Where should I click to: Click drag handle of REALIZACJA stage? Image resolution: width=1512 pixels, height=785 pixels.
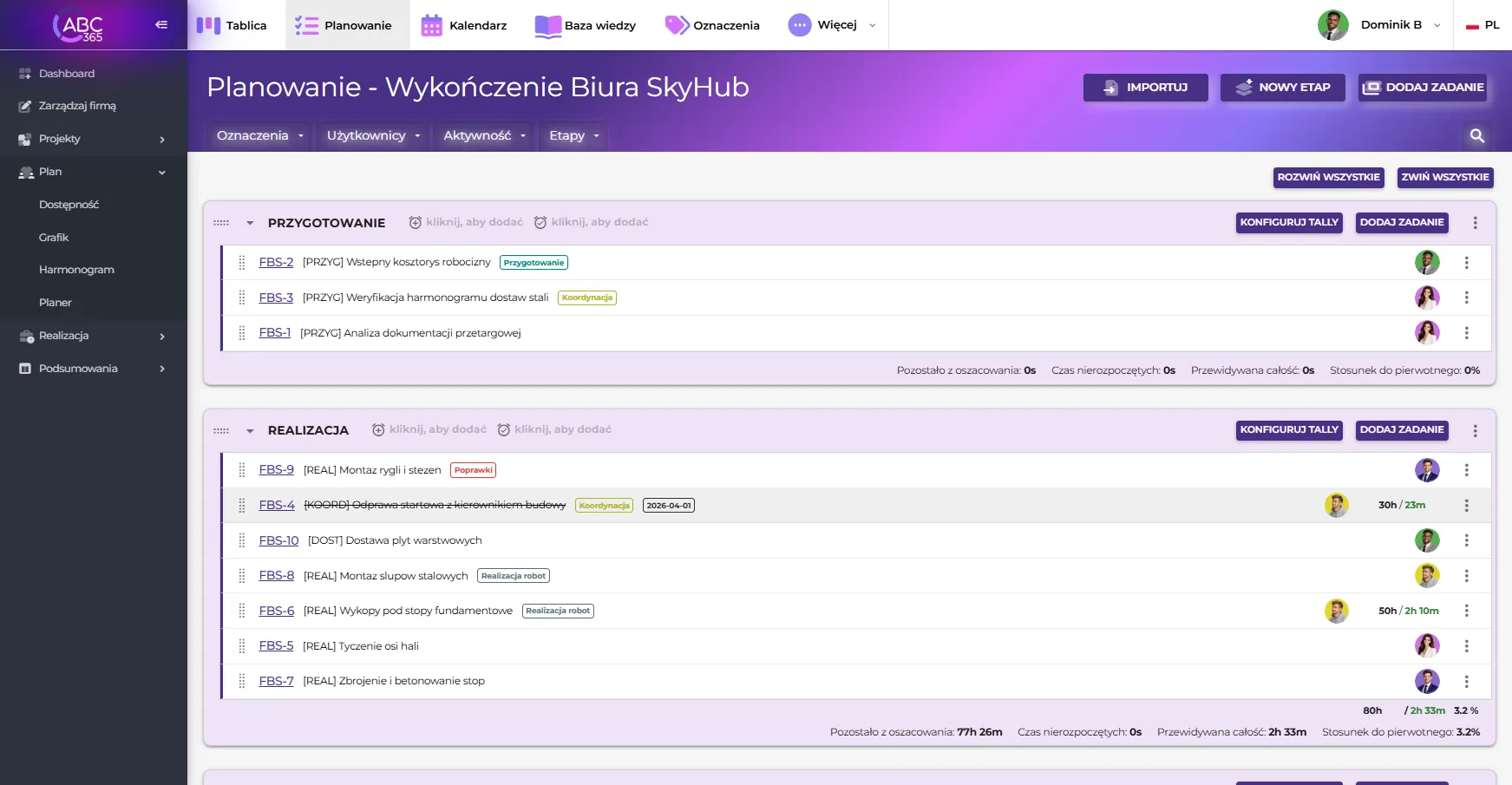point(221,430)
